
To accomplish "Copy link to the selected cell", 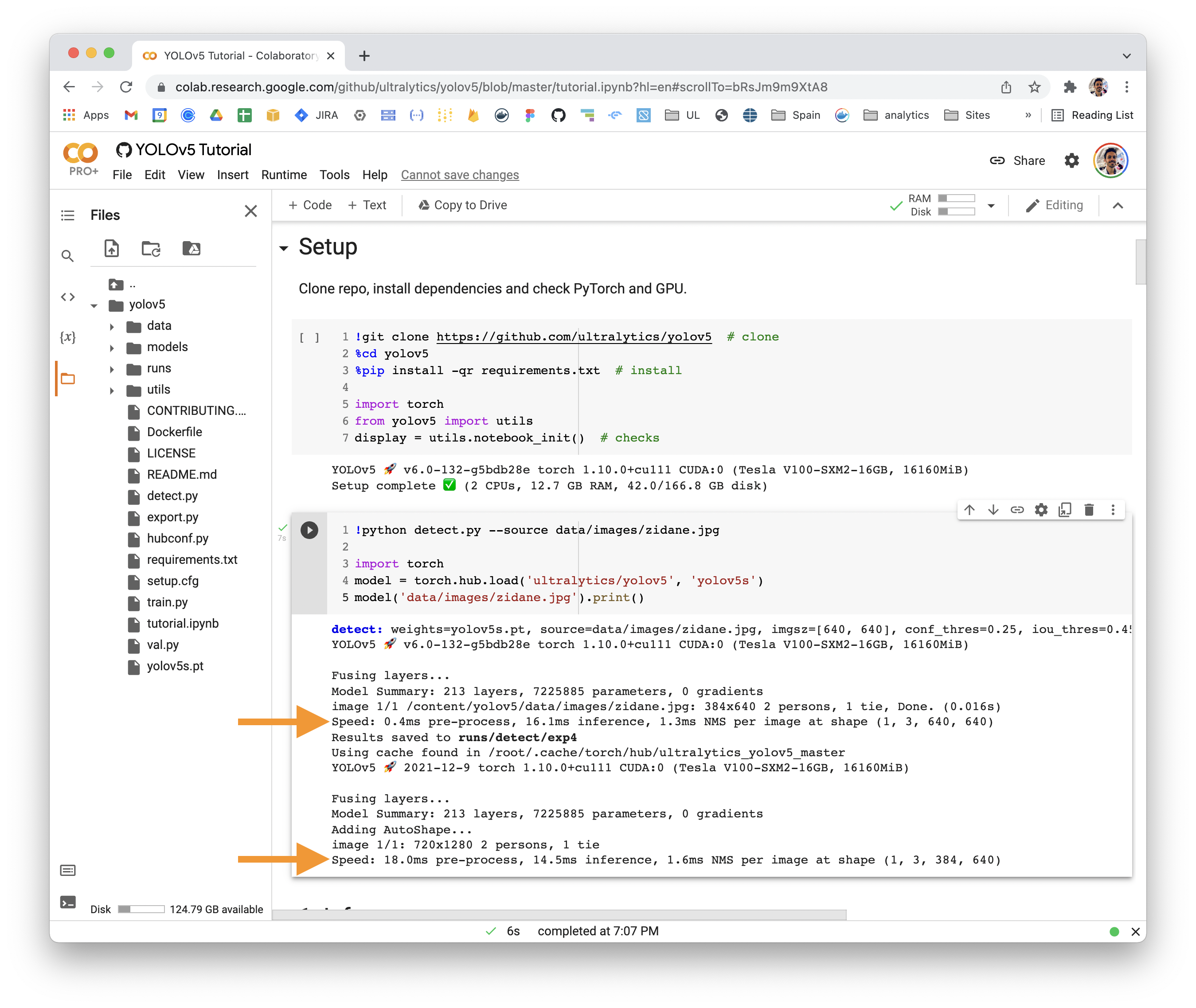I will coord(1018,510).
